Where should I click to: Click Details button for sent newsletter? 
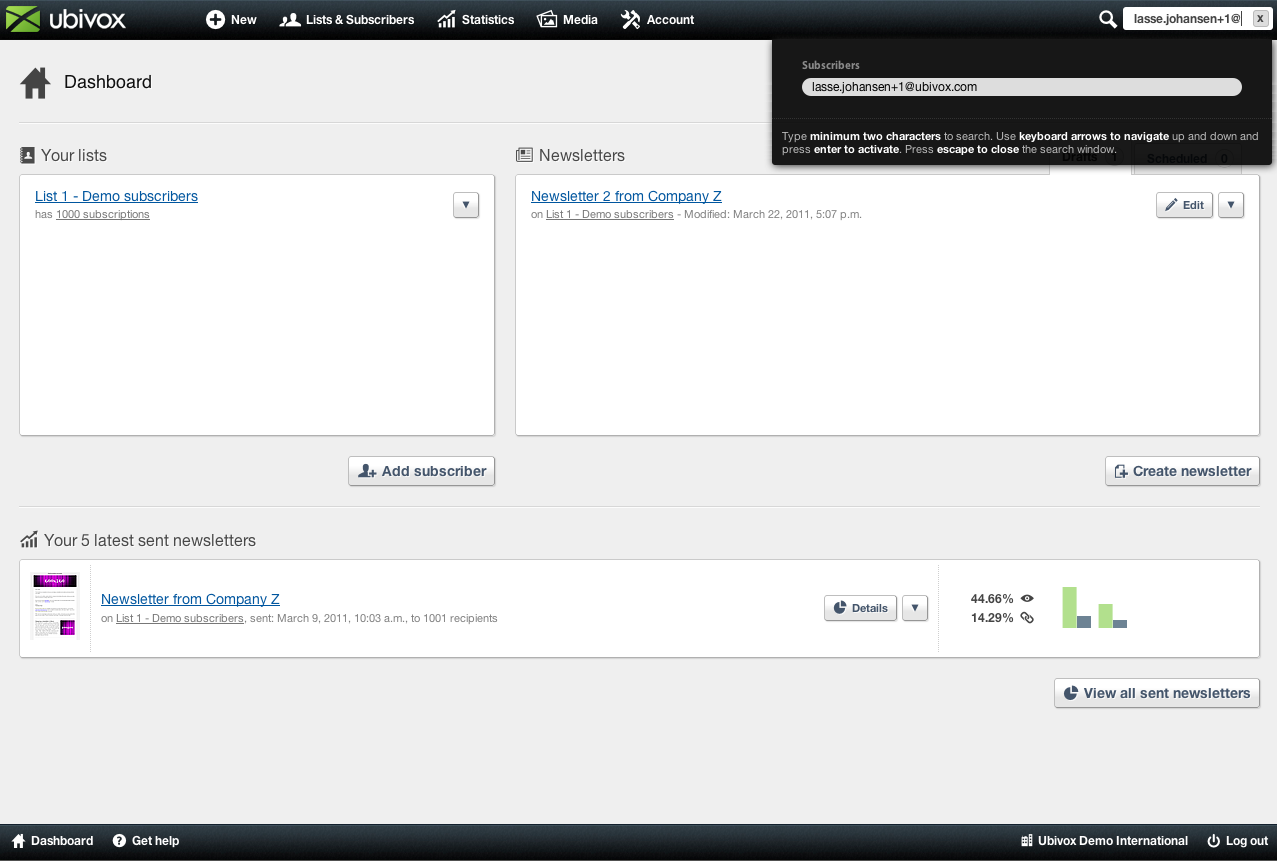[x=860, y=608]
